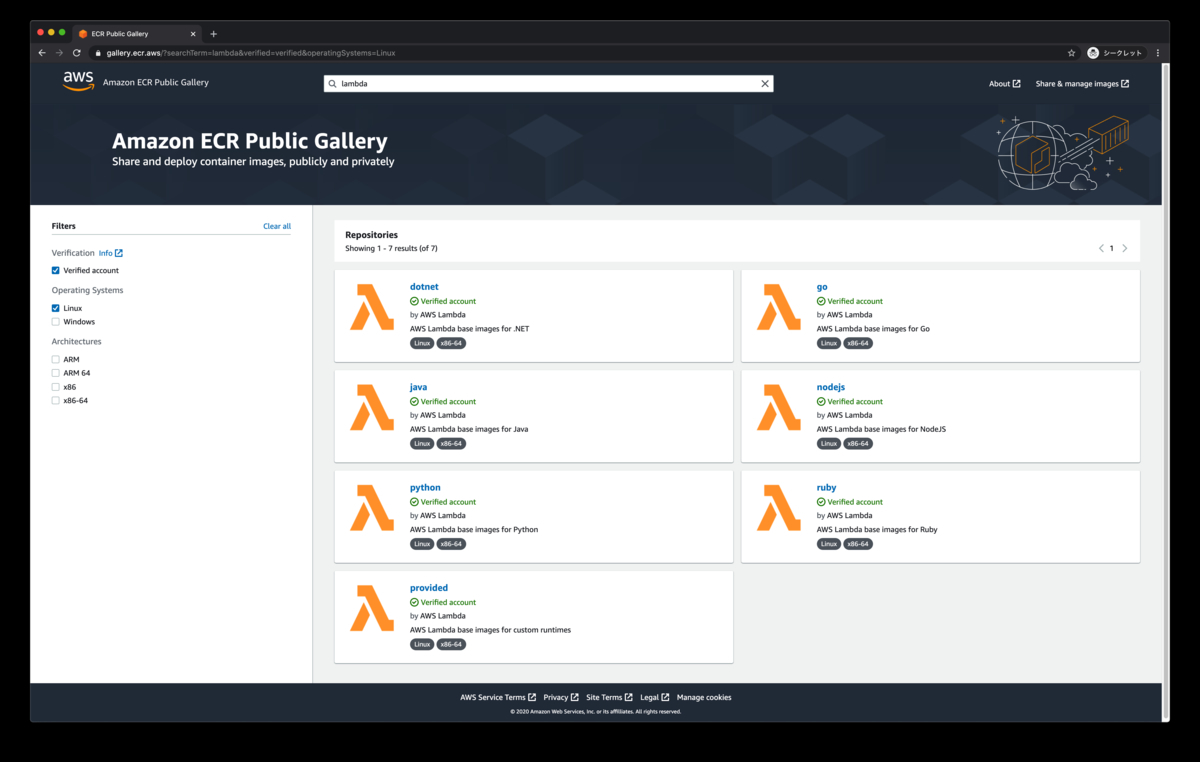This screenshot has height=762, width=1200.
Task: Clear the lambda search term with X
Action: click(x=765, y=84)
